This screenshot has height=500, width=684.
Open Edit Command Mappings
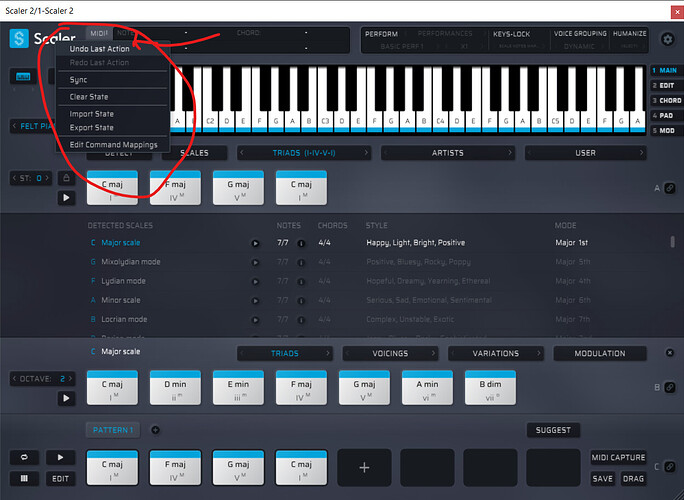[x=113, y=144]
